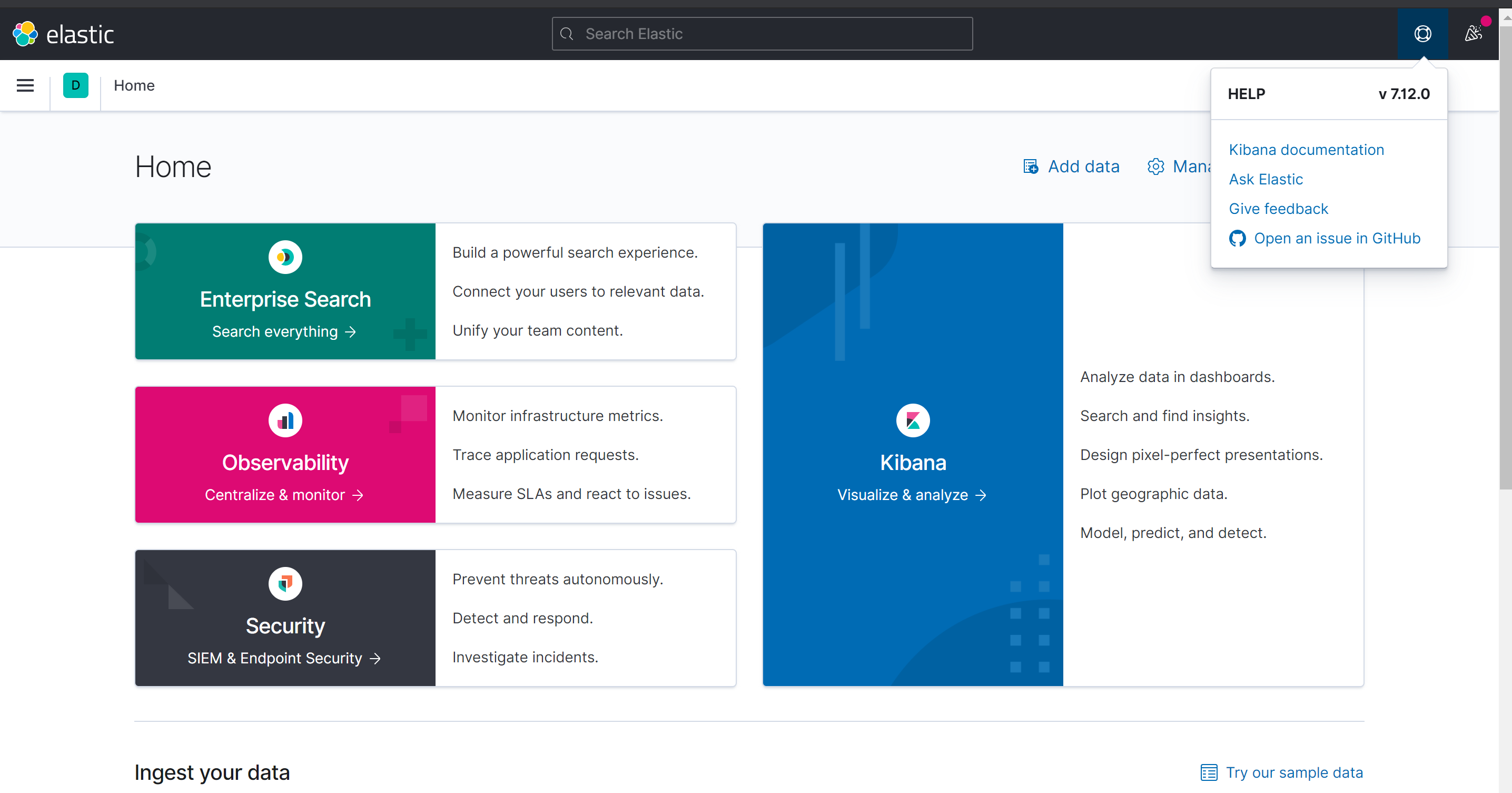The height and width of the screenshot is (793, 1512).
Task: Click 'Design pixel-perfect presentations.' text
Action: 1201,455
